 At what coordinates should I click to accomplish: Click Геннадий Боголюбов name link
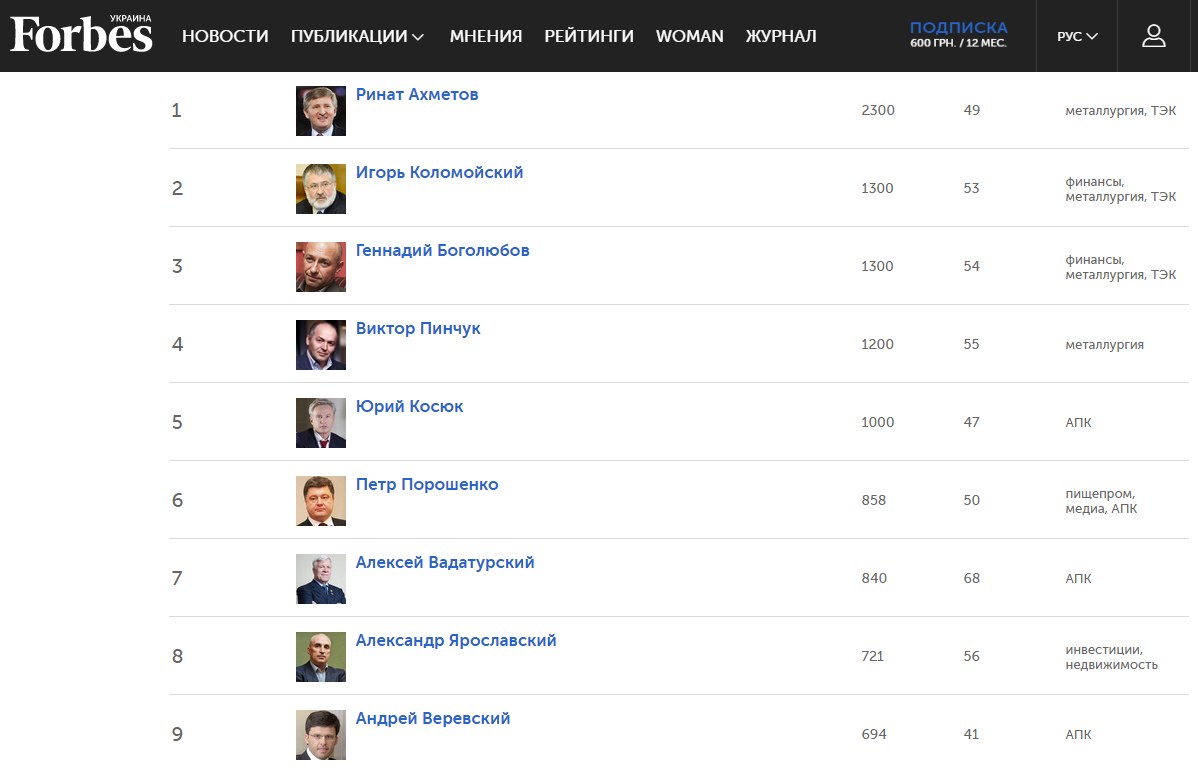coord(442,250)
